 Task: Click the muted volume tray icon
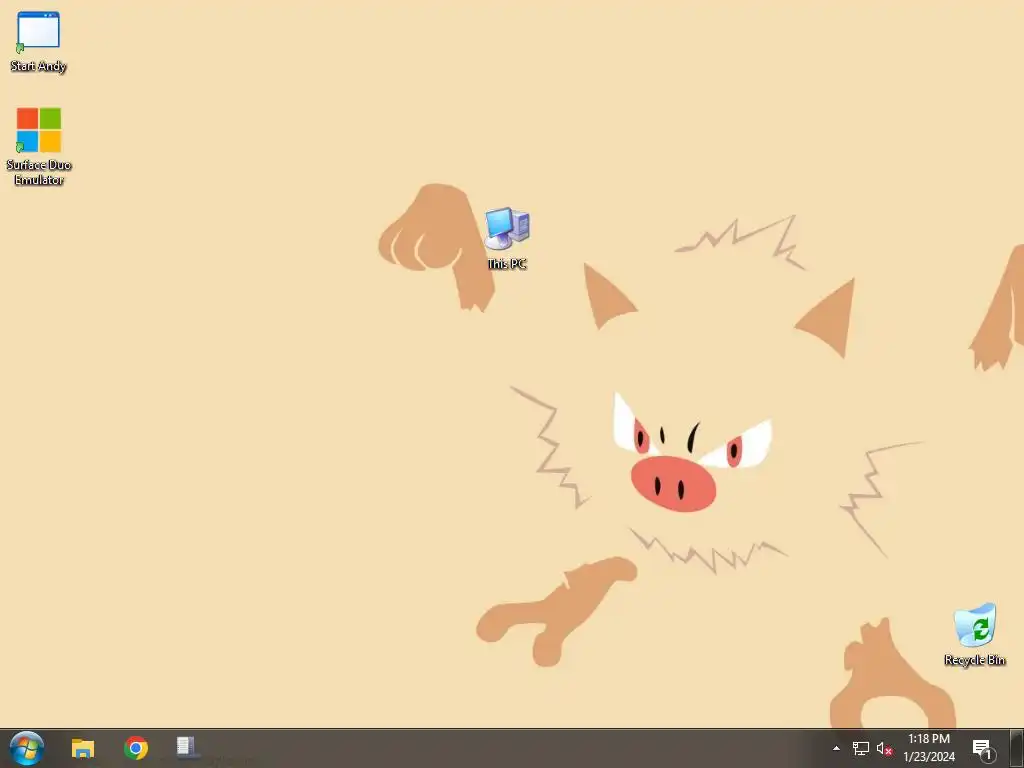[x=884, y=748]
